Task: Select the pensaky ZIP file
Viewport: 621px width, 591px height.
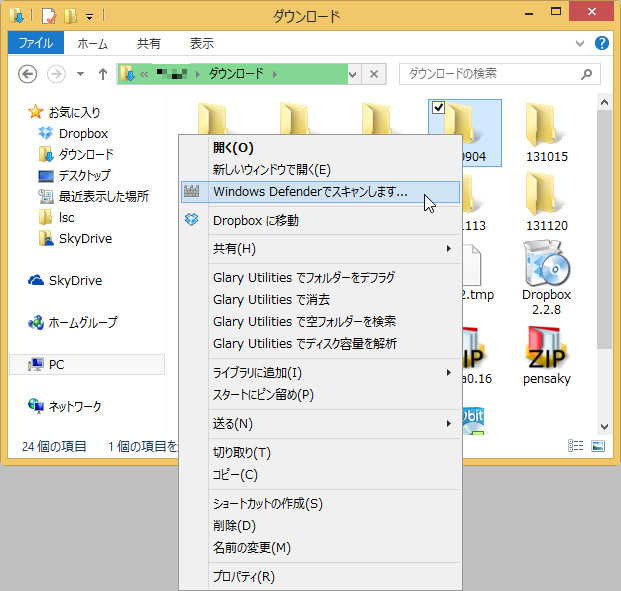Action: [547, 355]
